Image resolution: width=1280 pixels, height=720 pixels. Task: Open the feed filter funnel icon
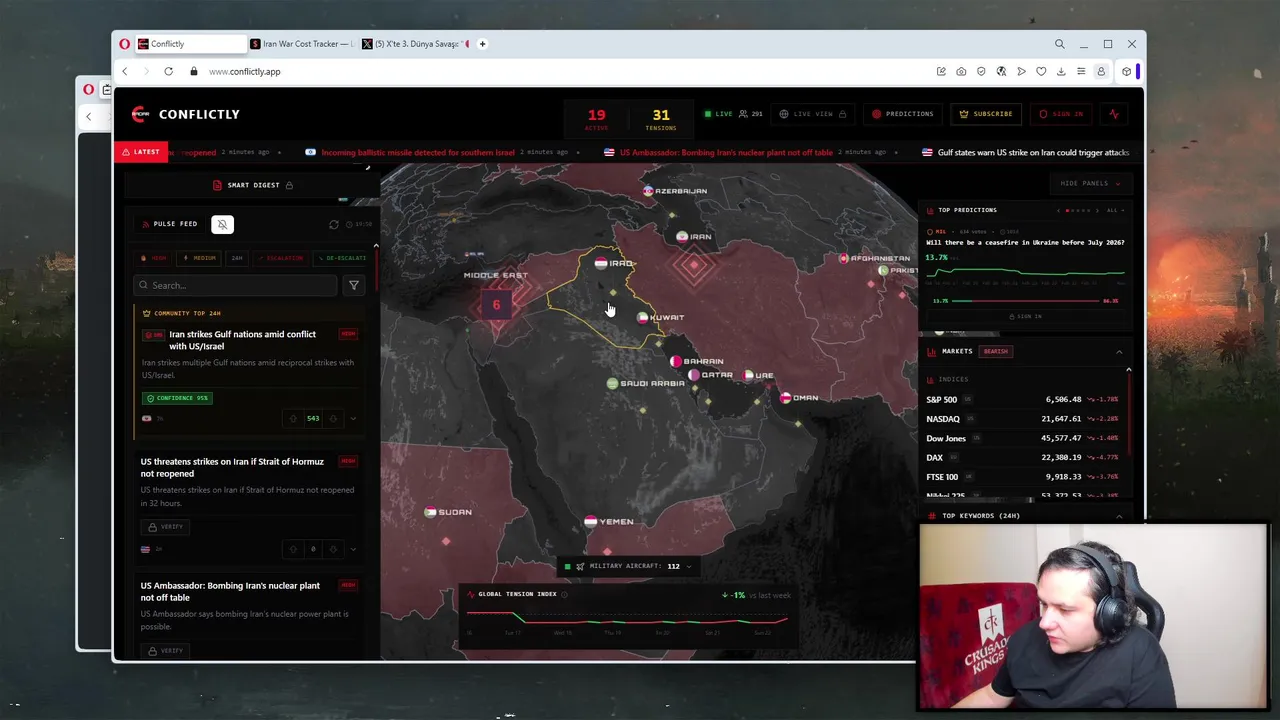pyautogui.click(x=353, y=285)
